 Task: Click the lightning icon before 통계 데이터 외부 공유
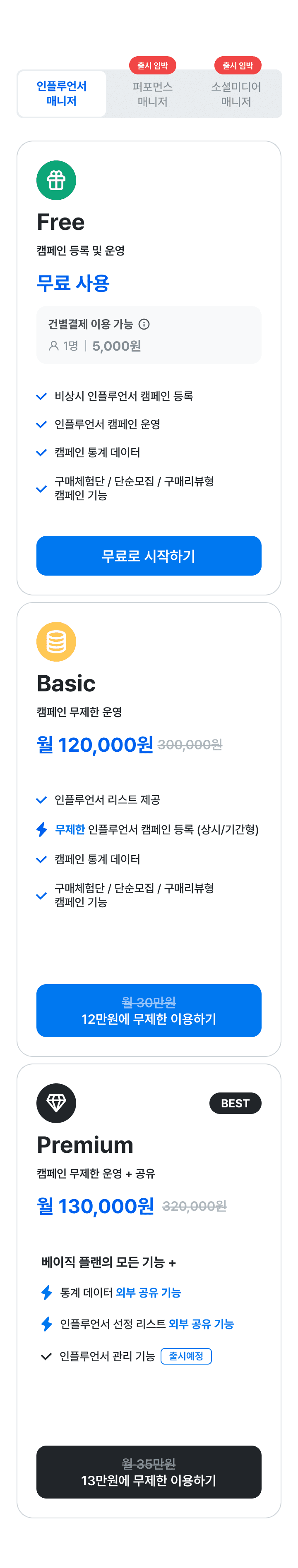point(46,1292)
